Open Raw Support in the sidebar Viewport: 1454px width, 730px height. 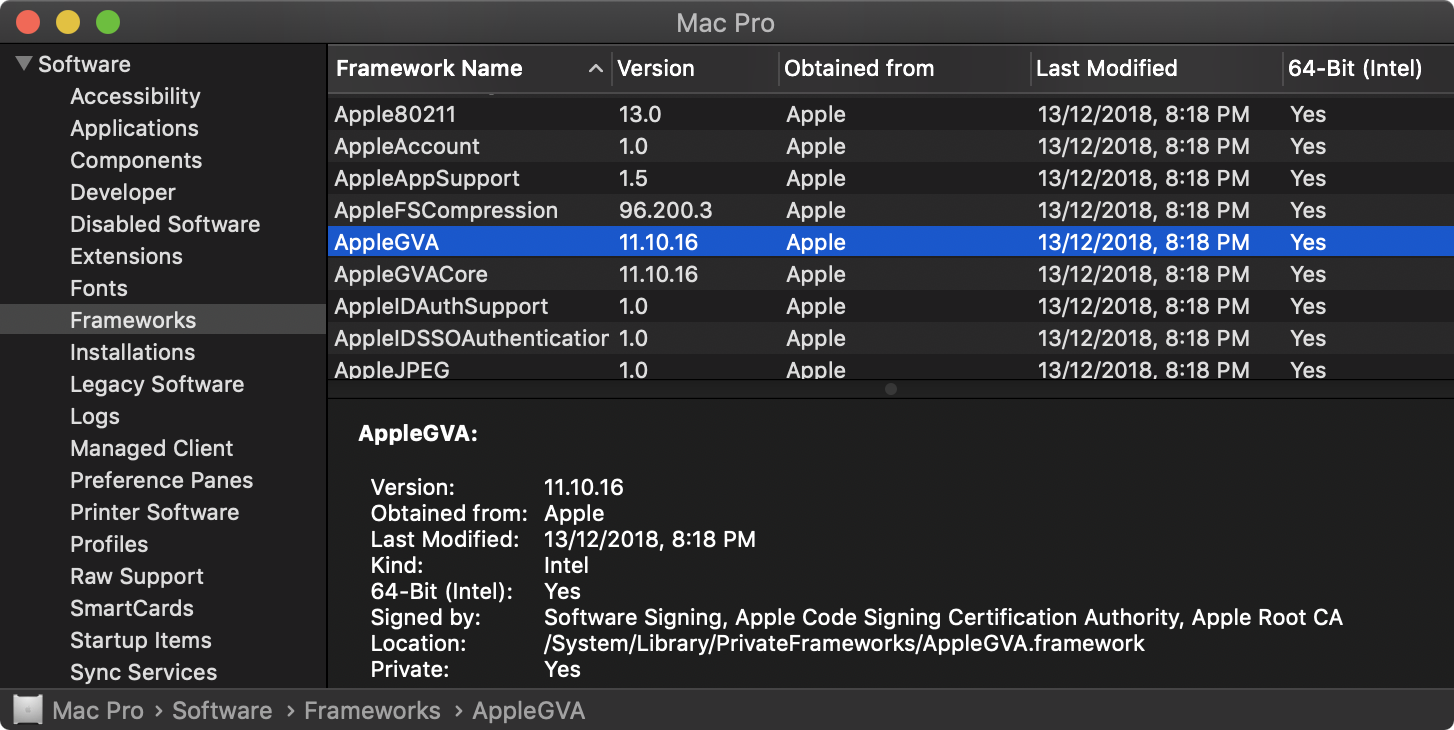click(137, 576)
